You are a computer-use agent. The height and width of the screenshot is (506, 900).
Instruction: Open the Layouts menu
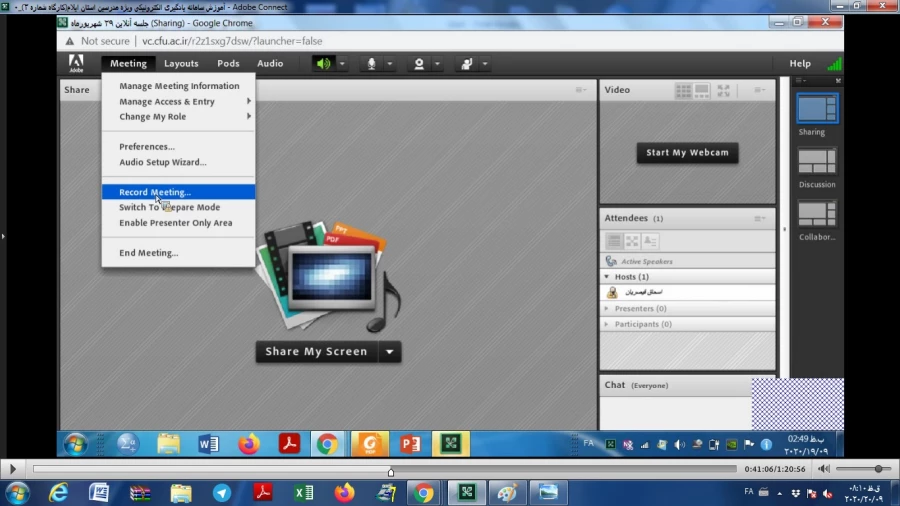(181, 64)
